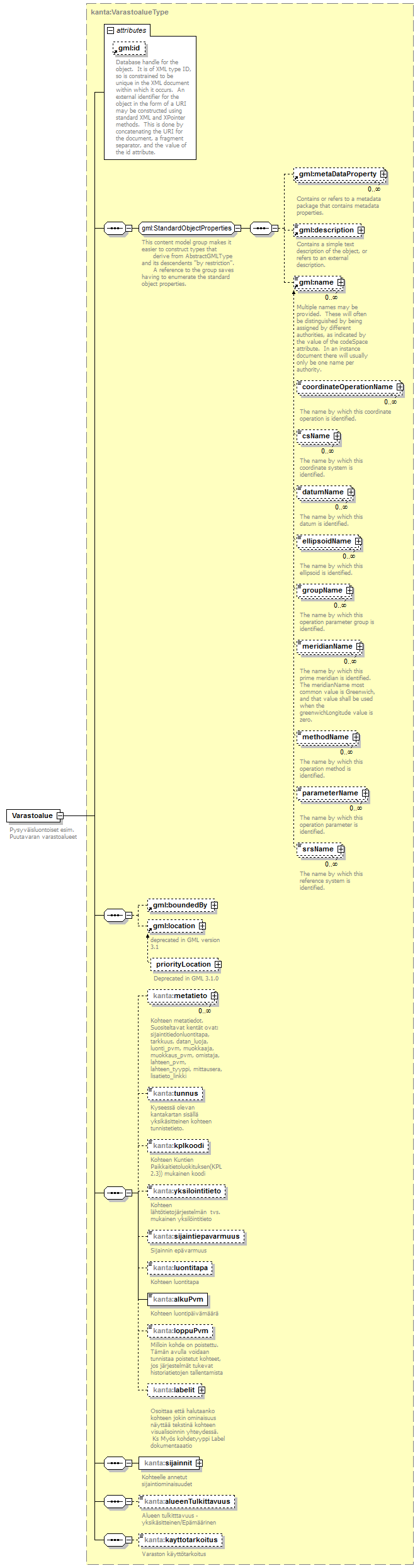The image size is (420, 1568).
Task: Select the methodName element
Action: [x=326, y=737]
